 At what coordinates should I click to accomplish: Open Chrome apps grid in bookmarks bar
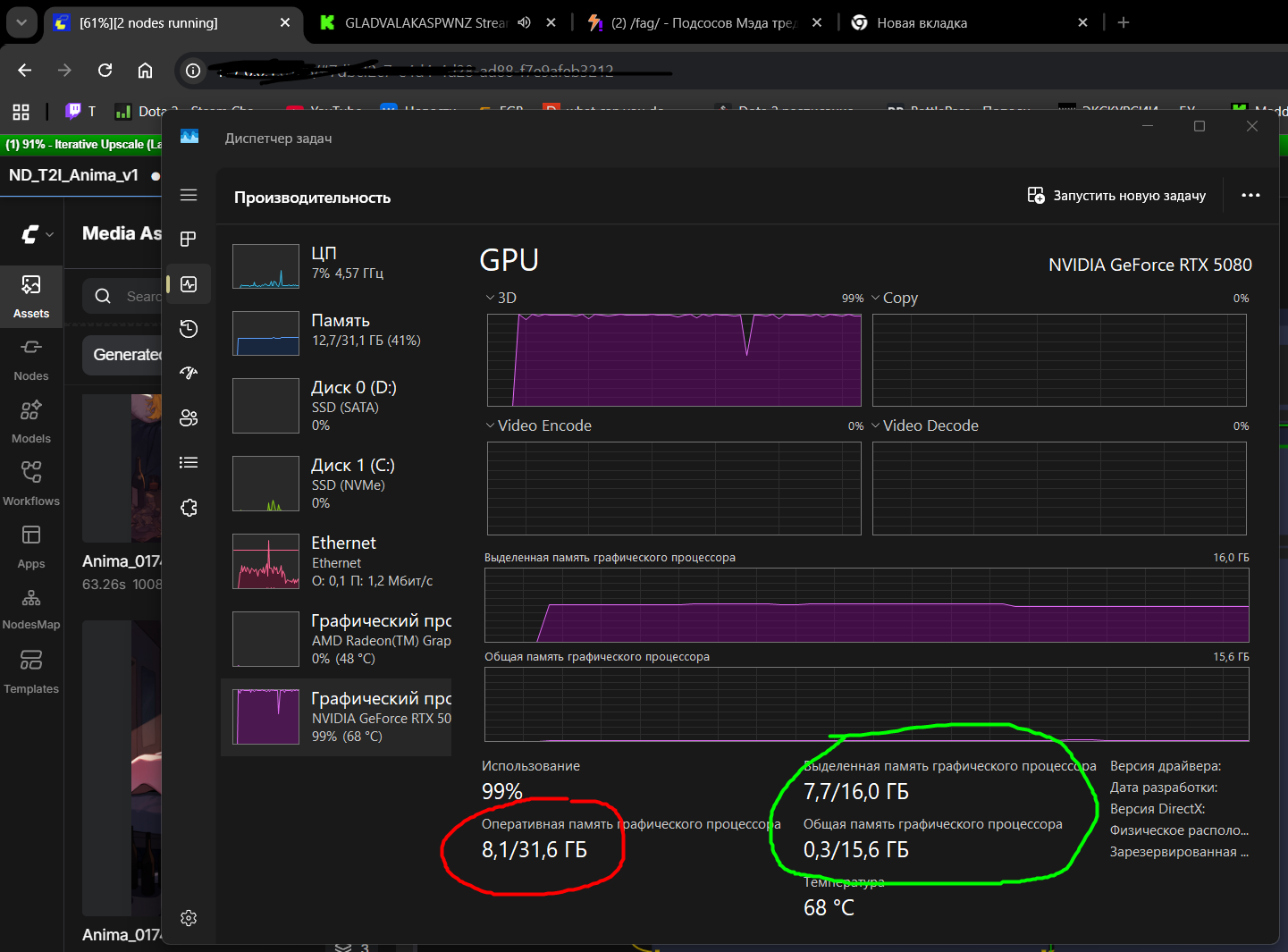coord(21,112)
